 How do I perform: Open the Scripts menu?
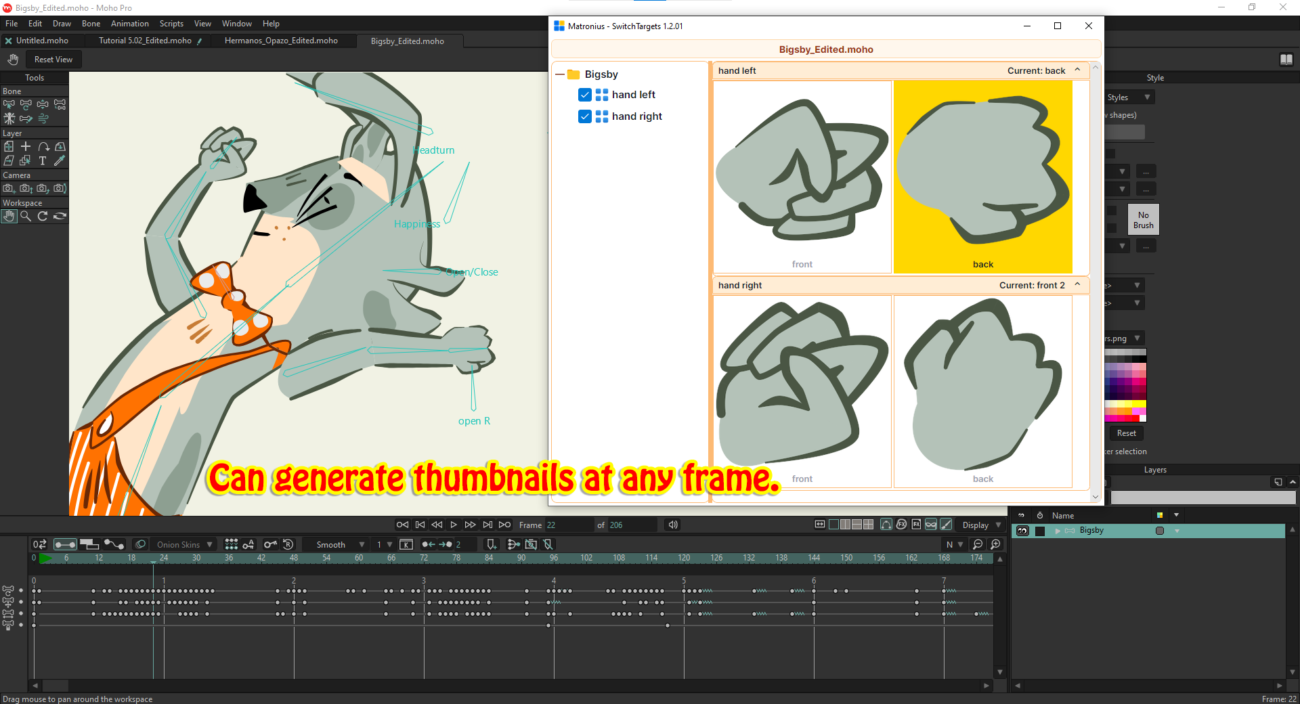pos(171,23)
